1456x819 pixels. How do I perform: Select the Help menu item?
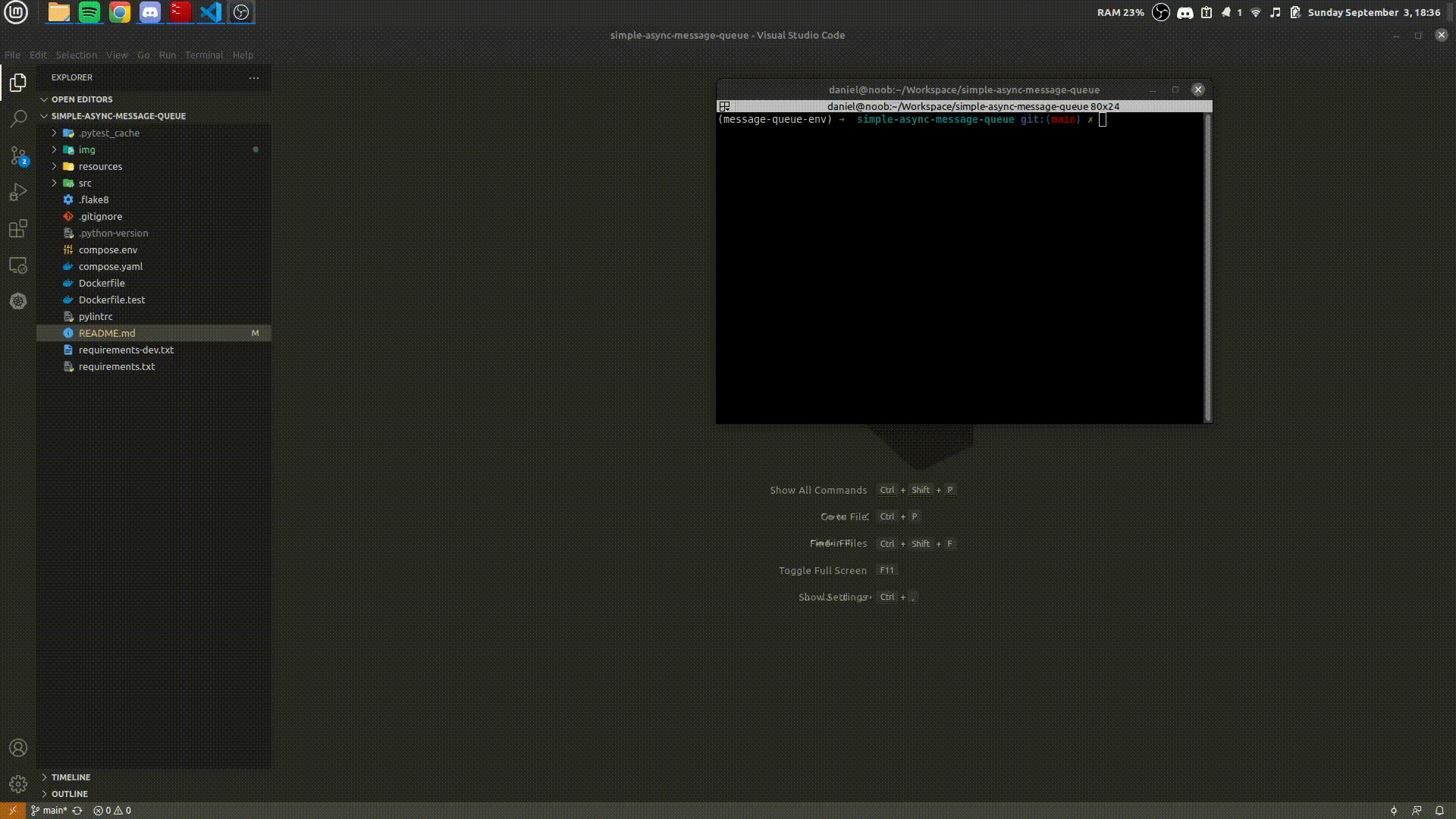tap(242, 54)
